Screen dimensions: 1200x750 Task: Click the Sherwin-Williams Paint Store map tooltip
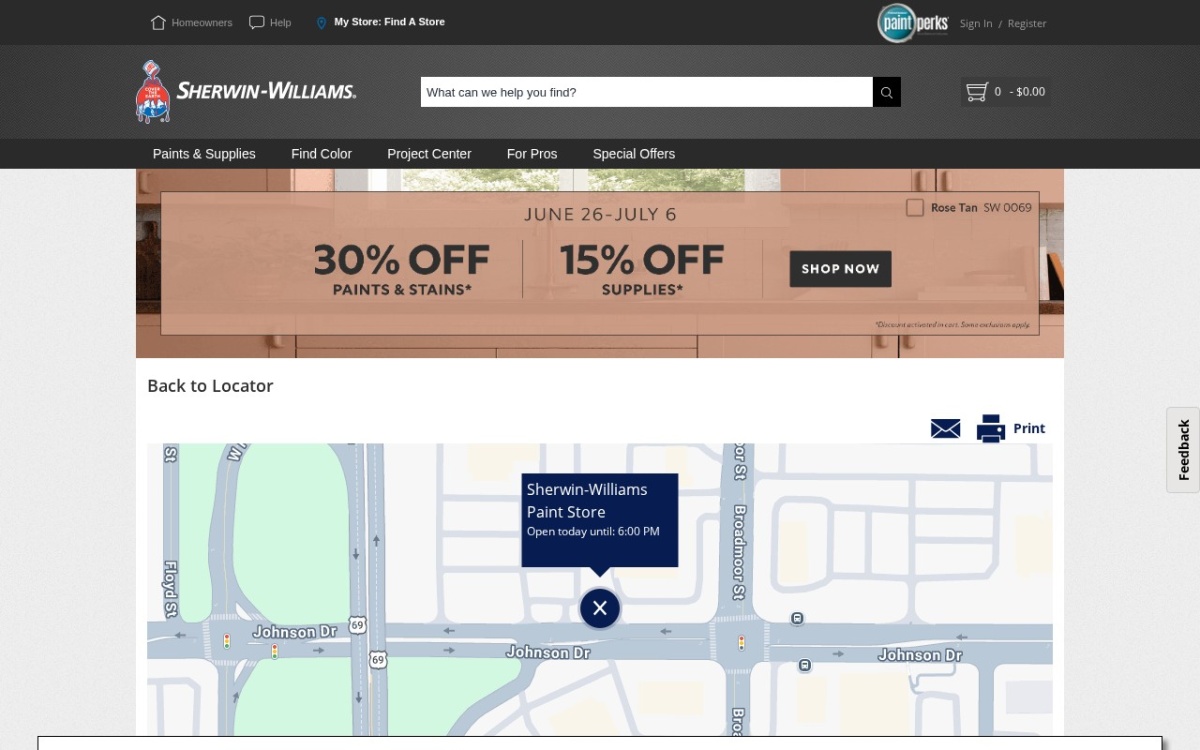[x=600, y=520]
